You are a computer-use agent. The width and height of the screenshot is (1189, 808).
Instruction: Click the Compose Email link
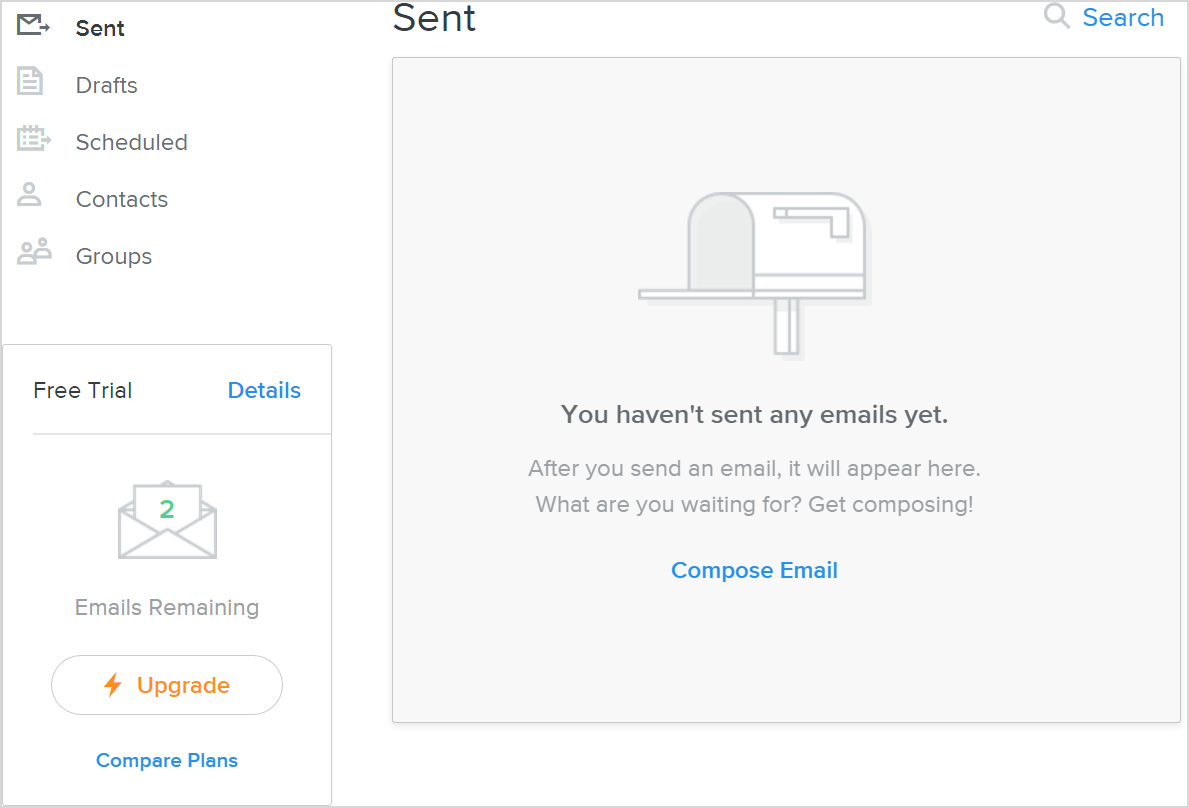tap(754, 570)
